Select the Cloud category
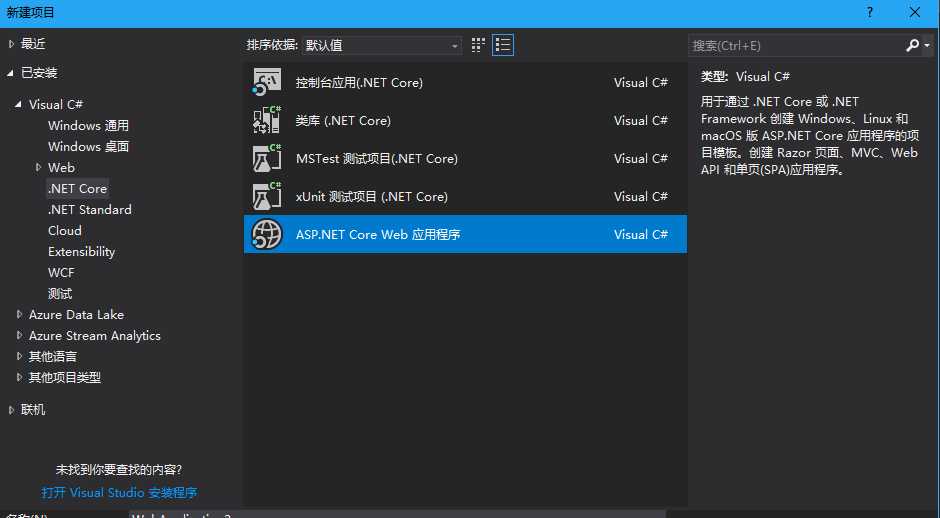 (65, 230)
